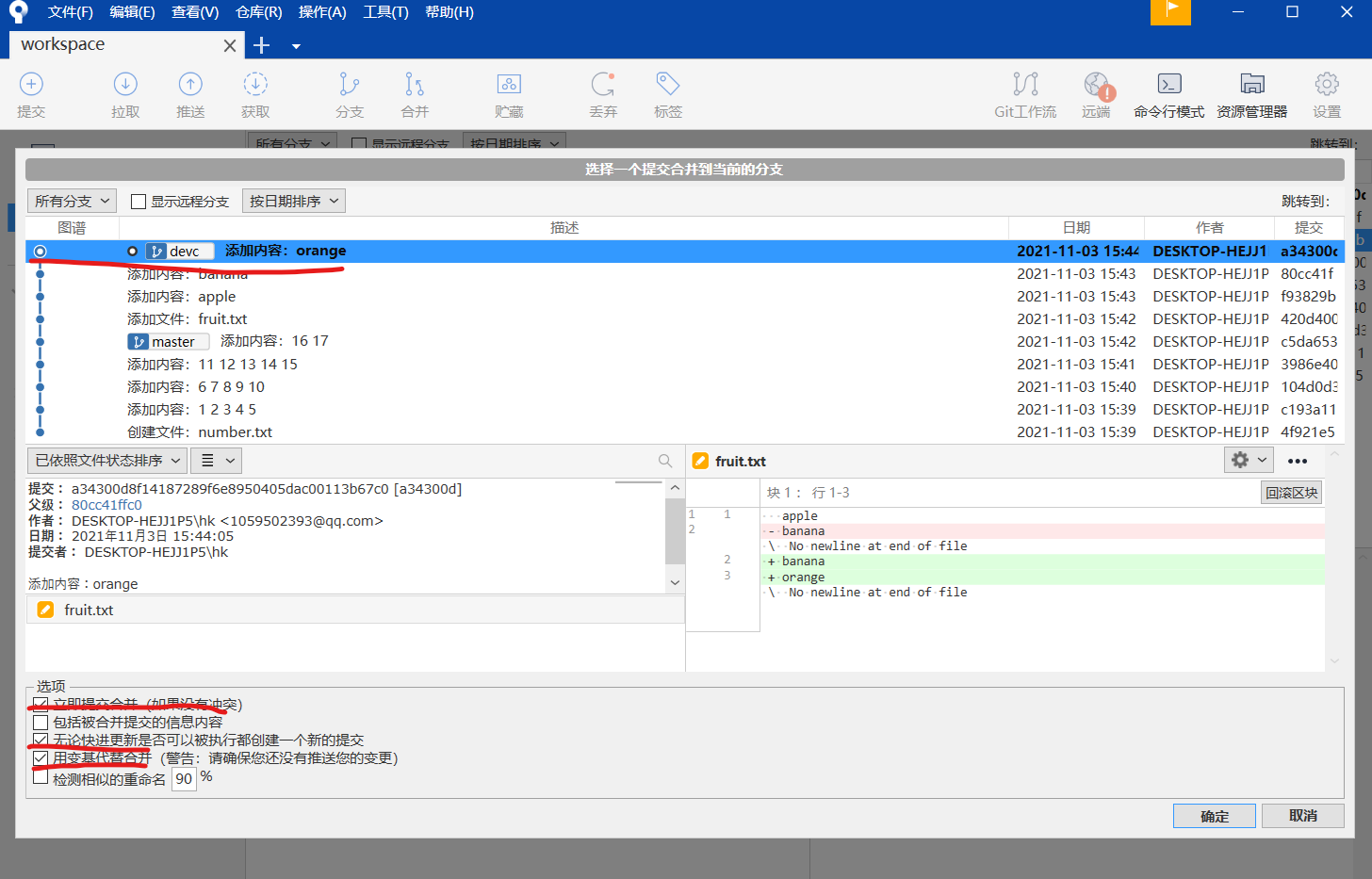
Task: Click the SourceTree app logo
Action: pos(18,12)
